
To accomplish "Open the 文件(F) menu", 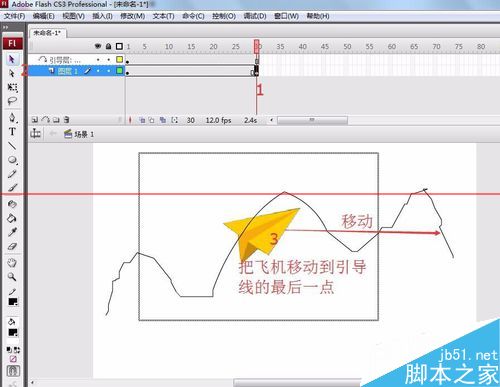I will [x=14, y=16].
